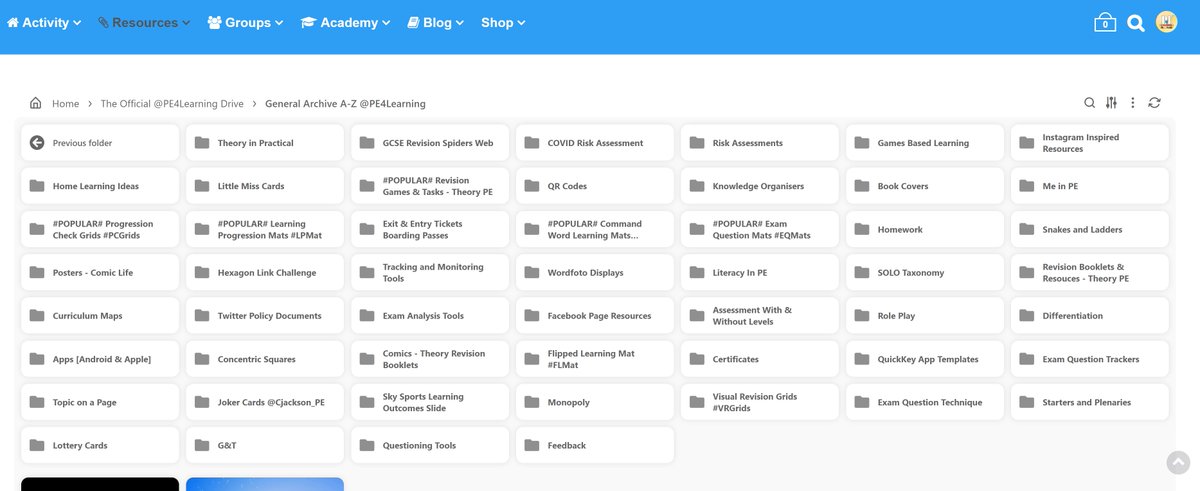Open Exam Analysis Tools folder
Screen dimensions: 1200x491
[x=430, y=315]
